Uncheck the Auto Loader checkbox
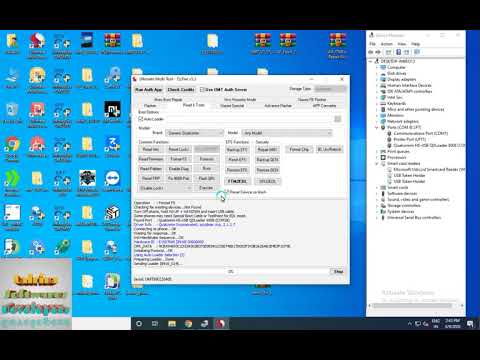 pyautogui.click(x=141, y=119)
